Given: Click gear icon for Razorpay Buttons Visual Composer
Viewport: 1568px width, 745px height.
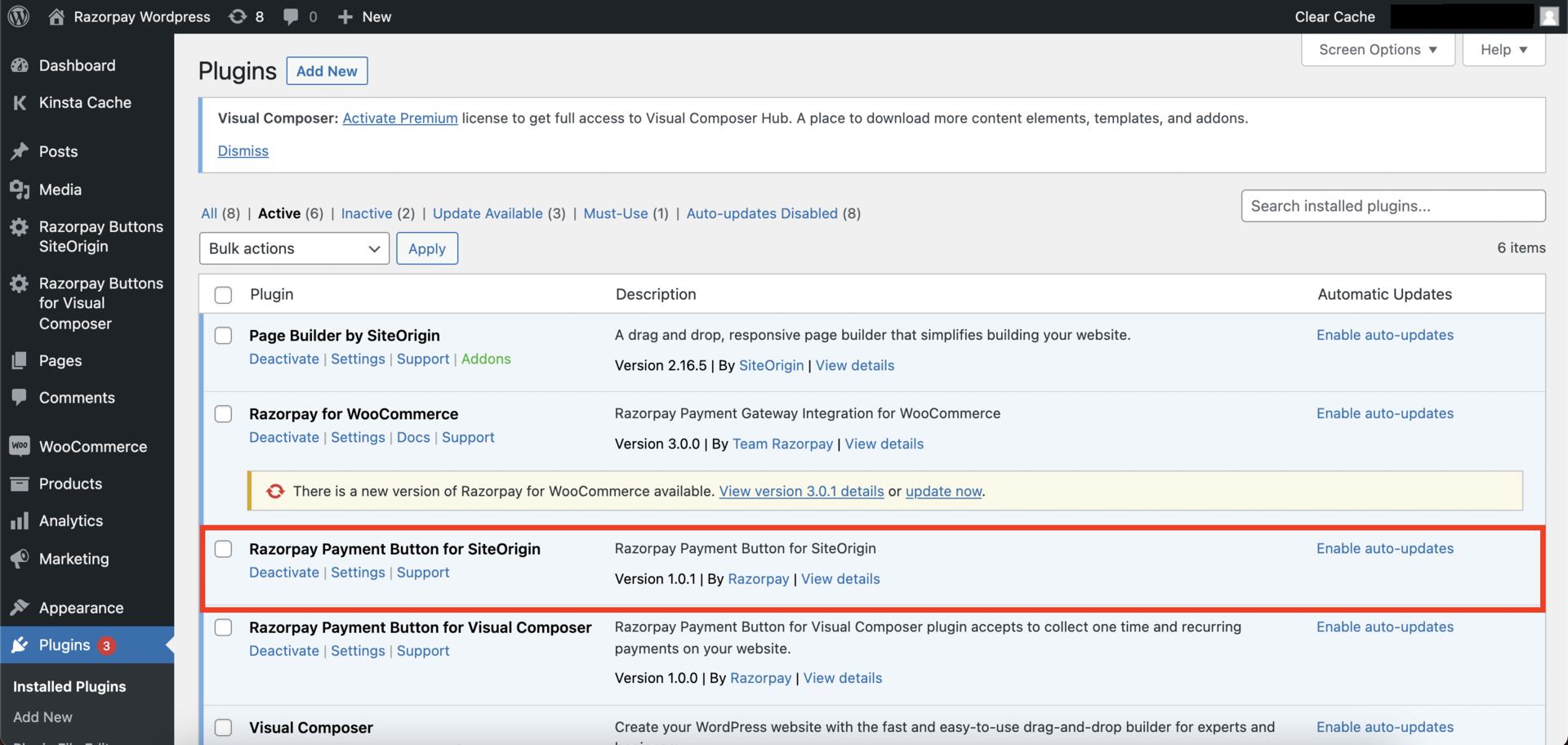Looking at the screenshot, I should [20, 283].
